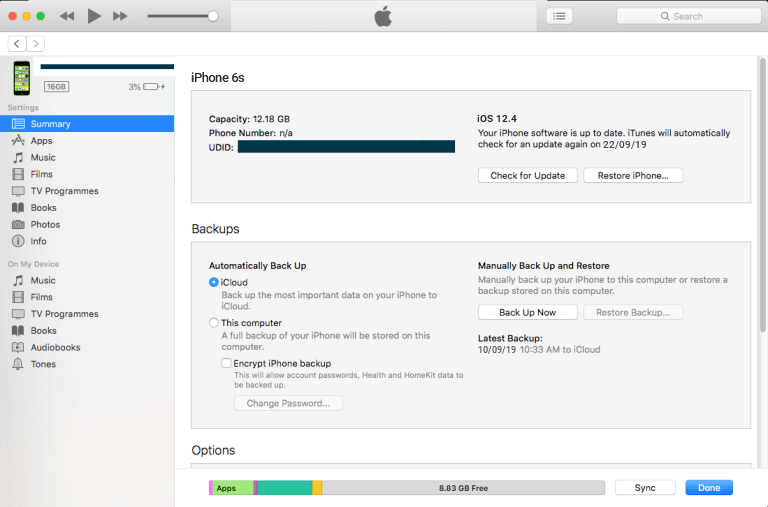Click the Options section heading
Screen dimensions: 768x507
tap(213, 450)
